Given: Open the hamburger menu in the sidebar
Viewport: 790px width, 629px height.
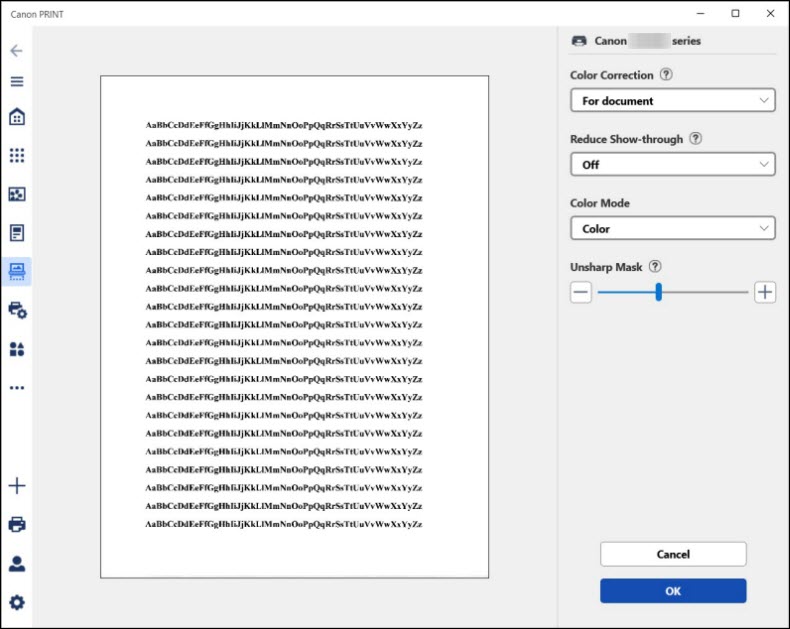Looking at the screenshot, I should (17, 82).
